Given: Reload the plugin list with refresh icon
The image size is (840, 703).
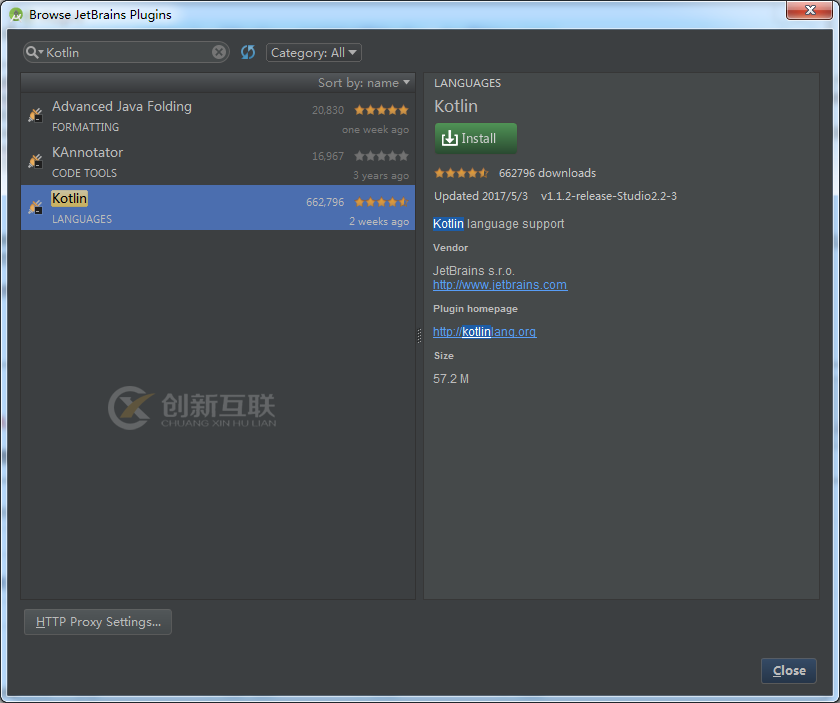Looking at the screenshot, I should click(x=248, y=52).
